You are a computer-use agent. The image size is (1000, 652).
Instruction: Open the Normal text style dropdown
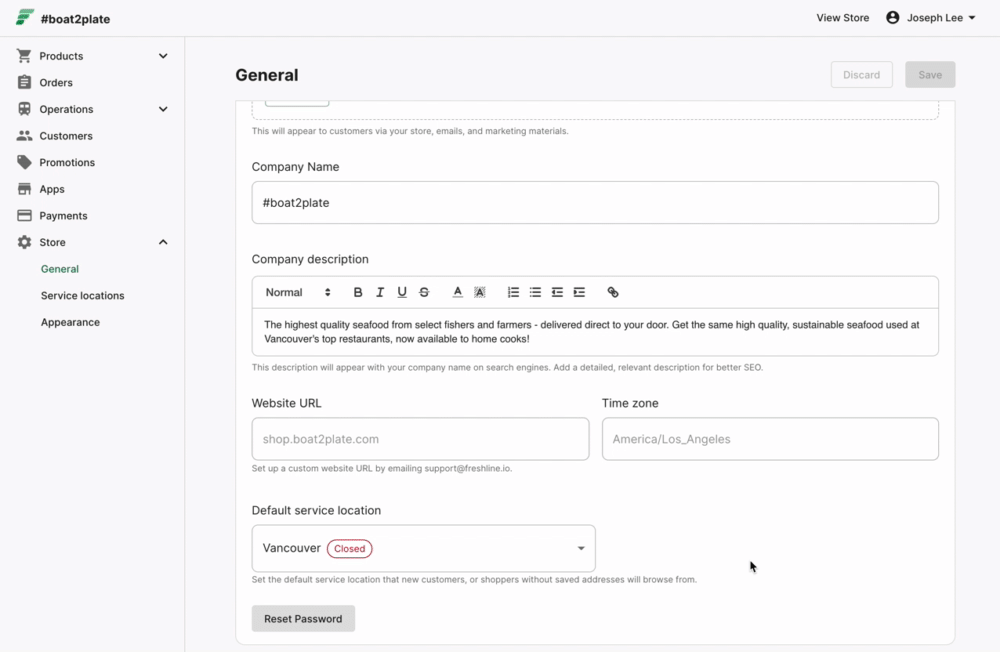(x=297, y=292)
